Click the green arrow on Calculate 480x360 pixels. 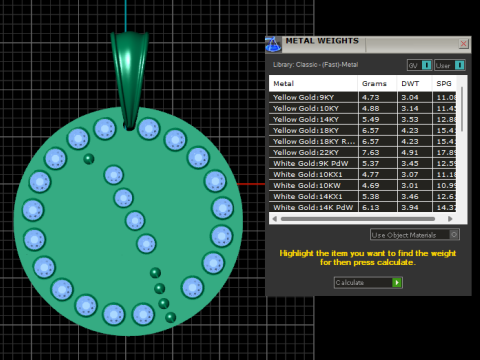point(397,283)
